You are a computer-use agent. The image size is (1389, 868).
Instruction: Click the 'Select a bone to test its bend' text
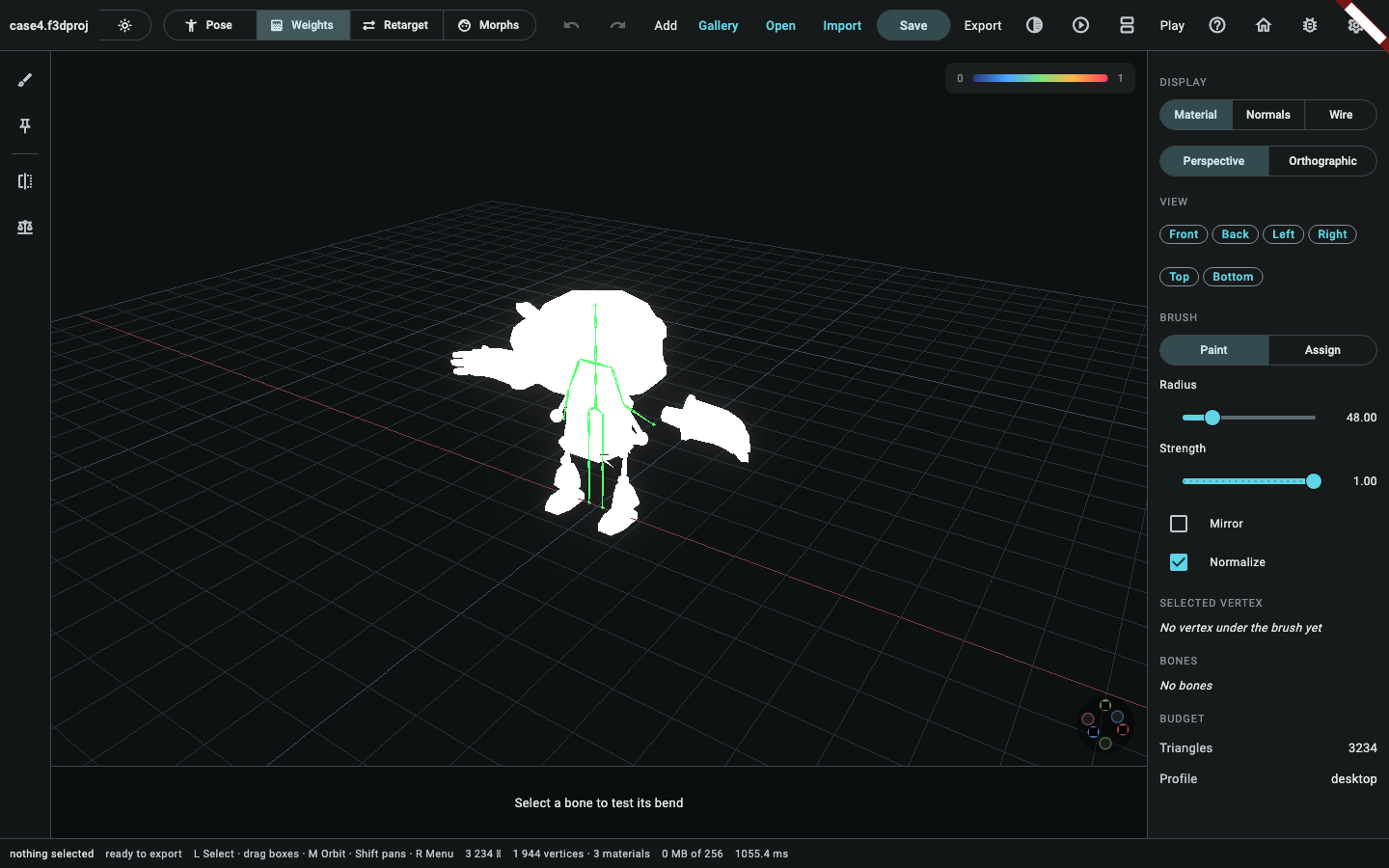click(599, 802)
